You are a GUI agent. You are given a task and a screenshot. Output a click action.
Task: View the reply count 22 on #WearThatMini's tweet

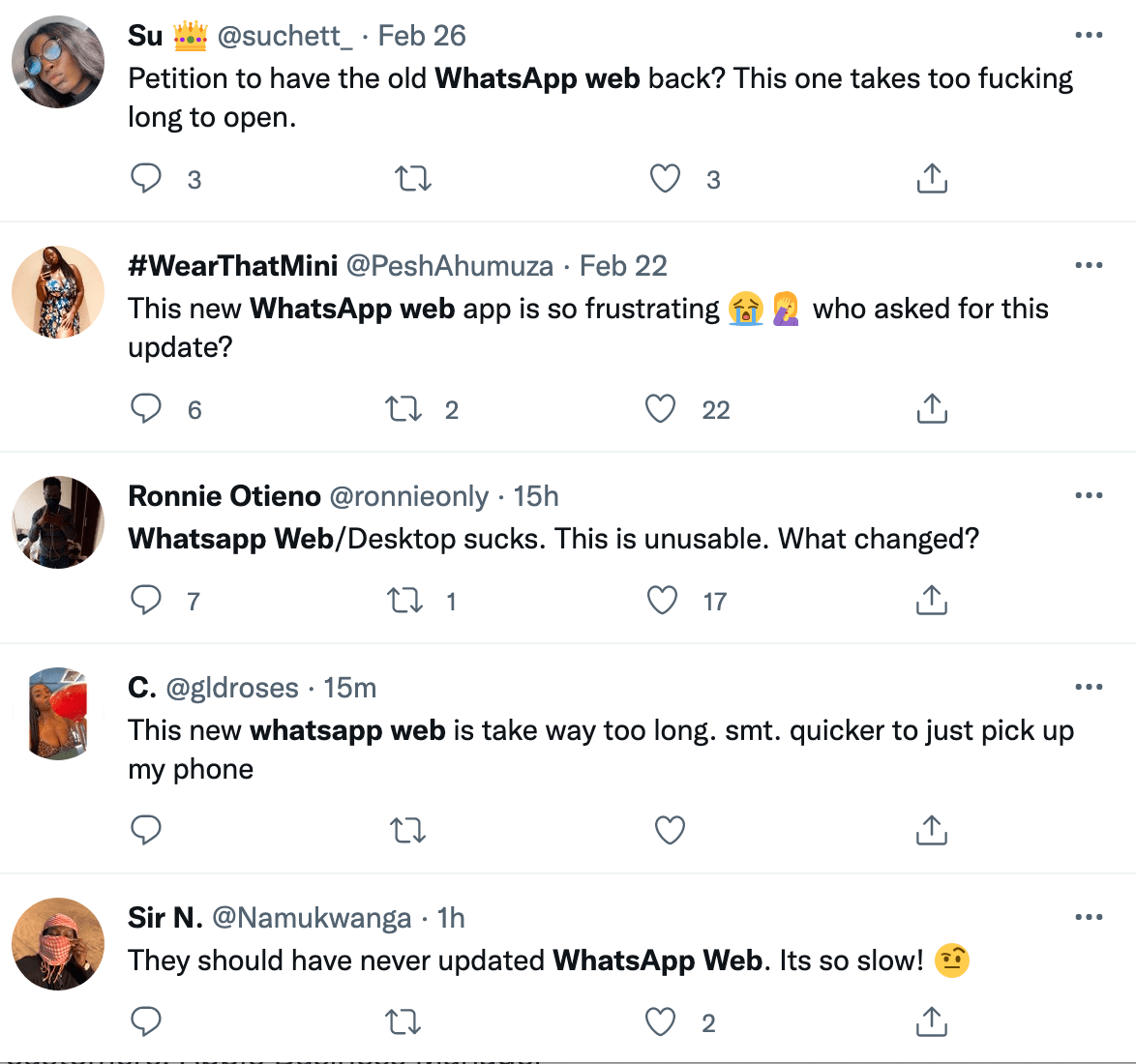point(716,409)
